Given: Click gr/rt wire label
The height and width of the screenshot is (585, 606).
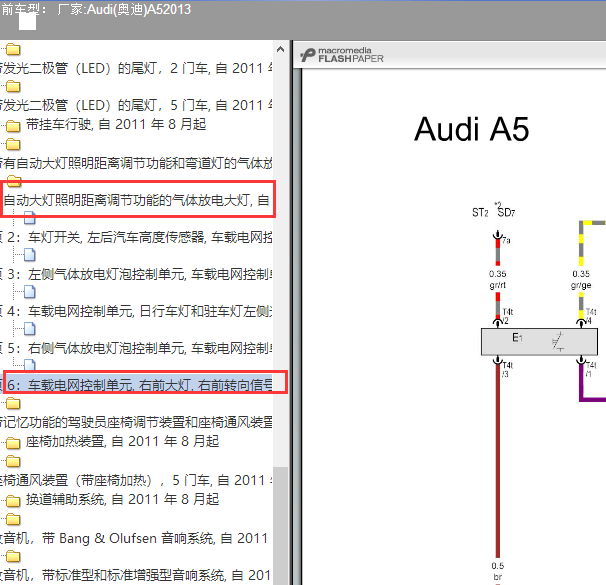Looking at the screenshot, I should (497, 286).
